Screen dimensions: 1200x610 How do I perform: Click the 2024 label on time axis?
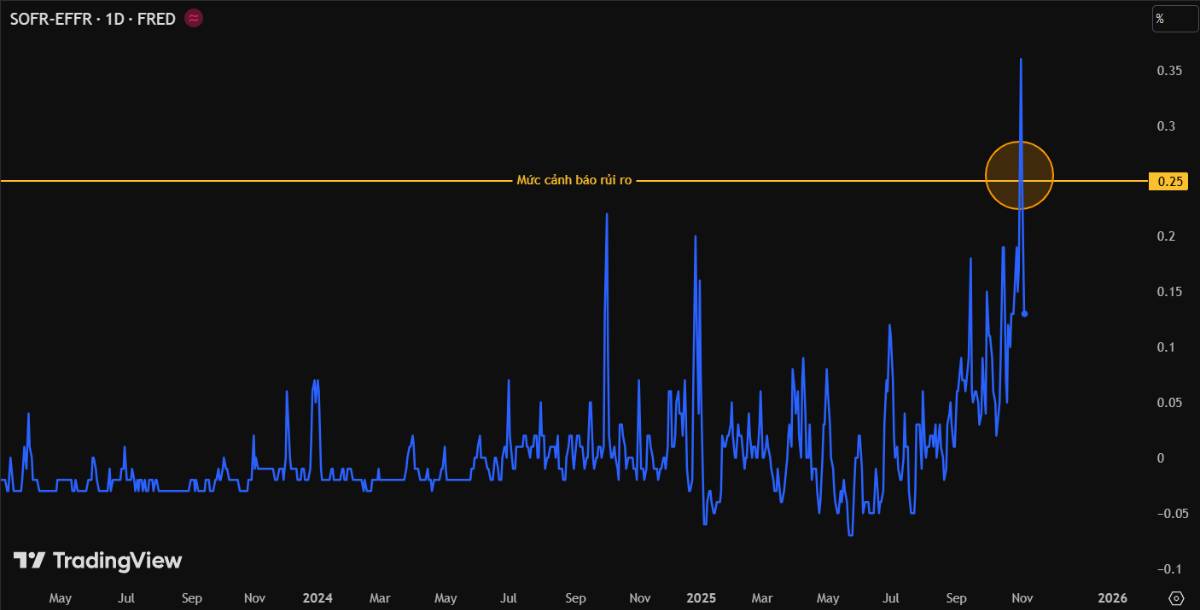point(317,598)
